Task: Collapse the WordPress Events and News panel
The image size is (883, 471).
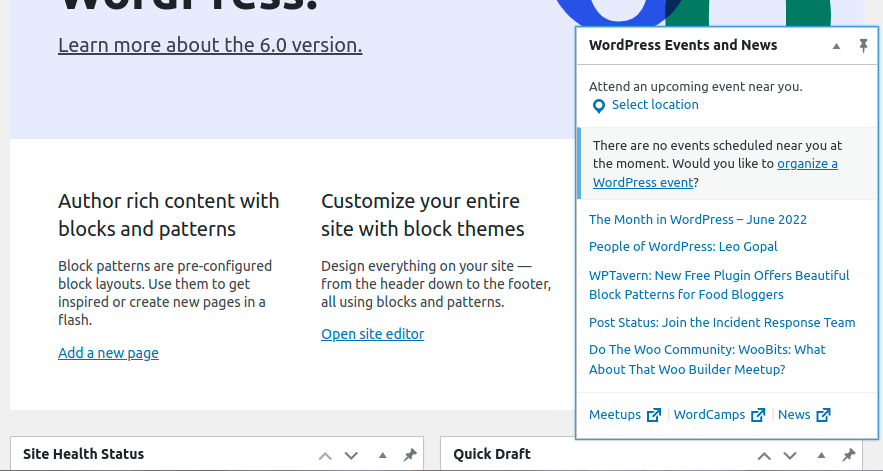Action: coord(836,46)
